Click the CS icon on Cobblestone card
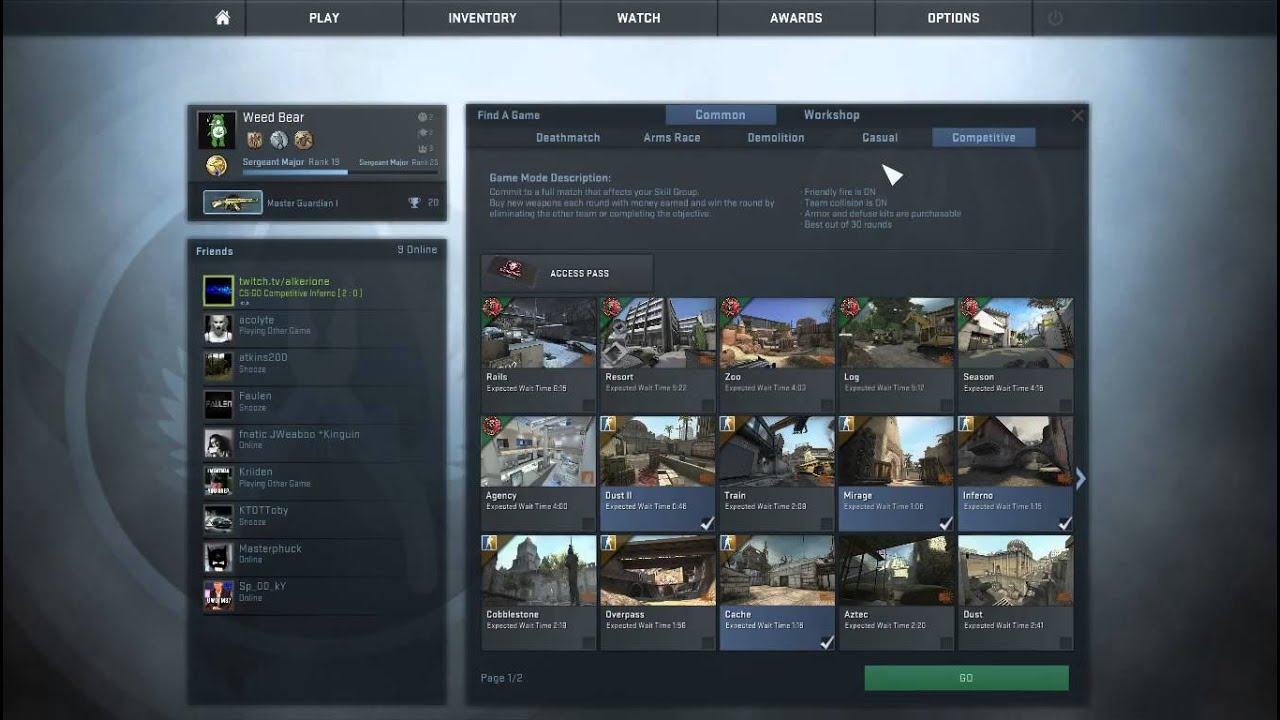1280x720 pixels. (x=490, y=543)
